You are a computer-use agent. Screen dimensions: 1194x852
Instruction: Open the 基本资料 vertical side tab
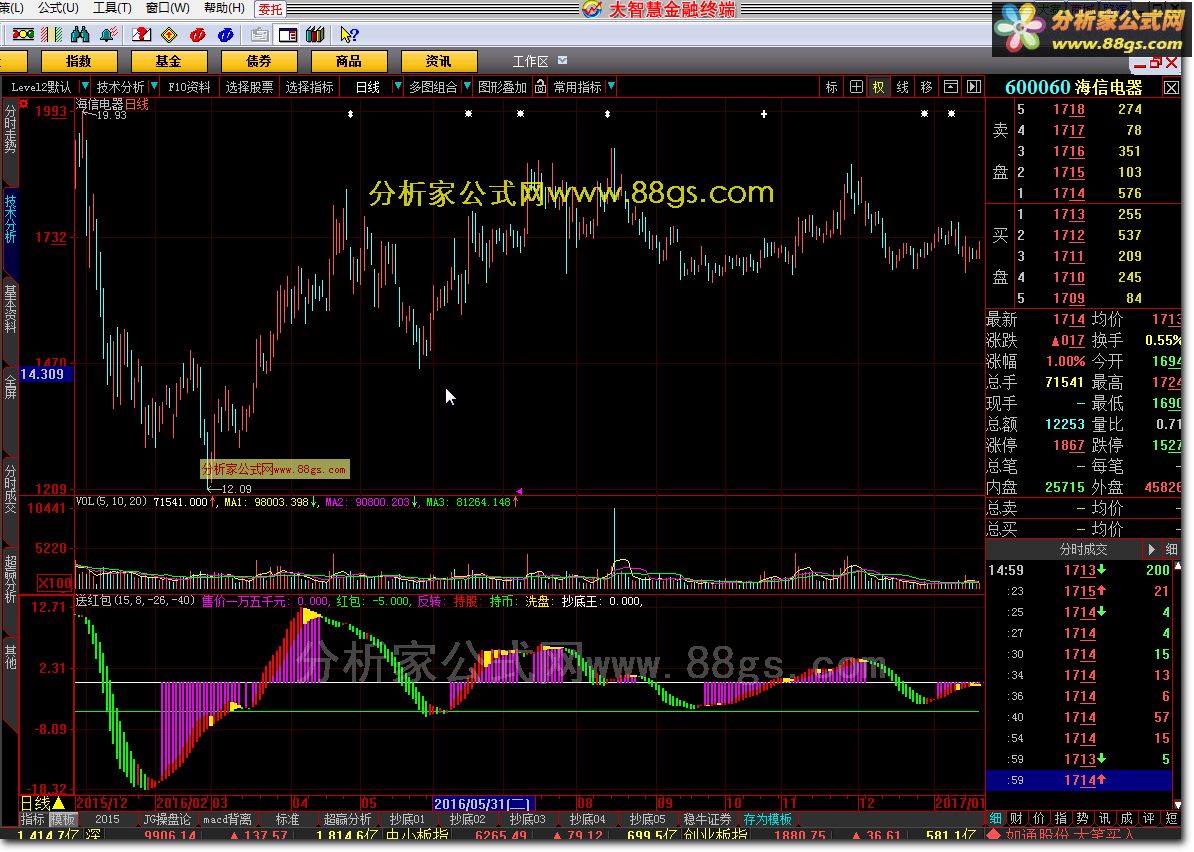point(11,309)
